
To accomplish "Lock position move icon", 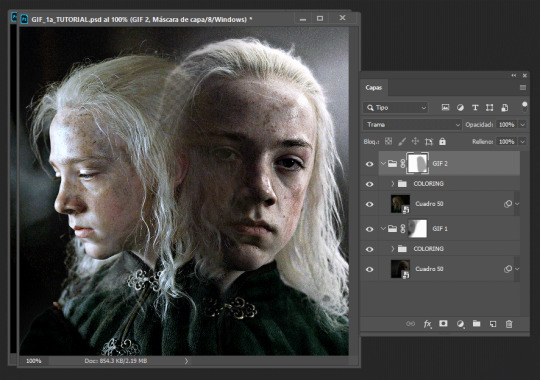I will 415,141.
